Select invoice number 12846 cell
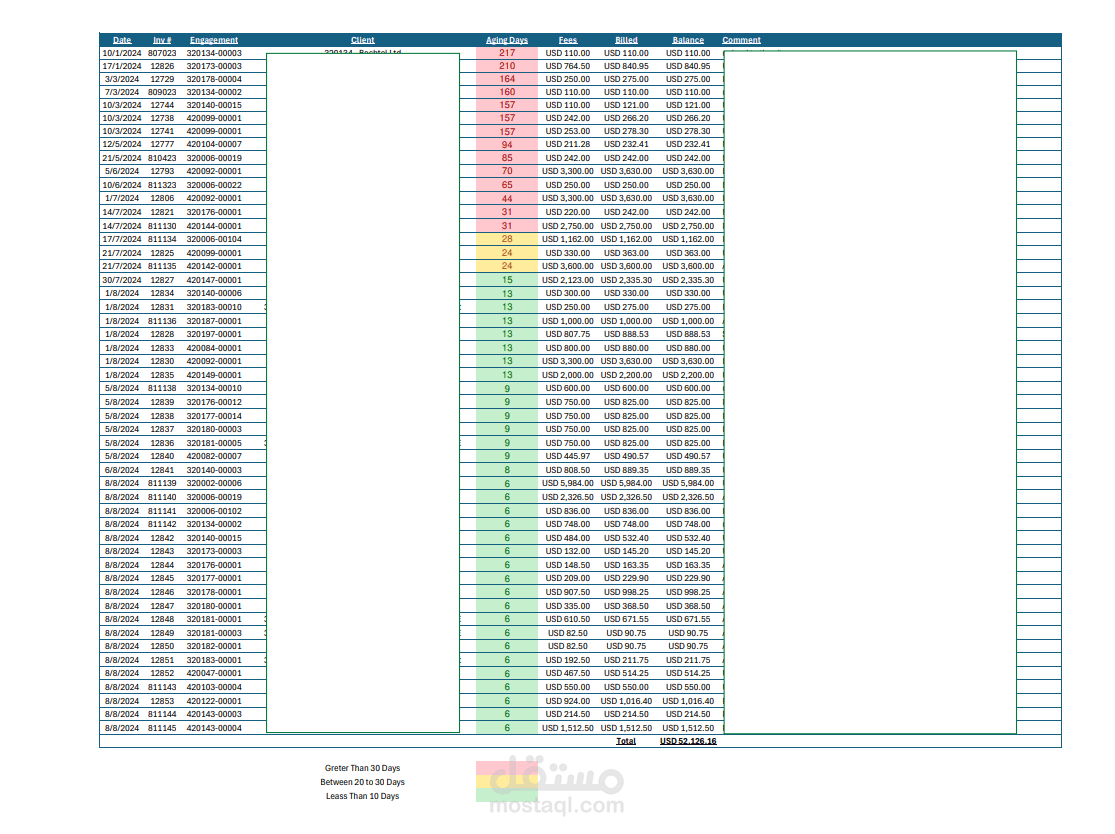The image size is (1115, 834). point(162,592)
